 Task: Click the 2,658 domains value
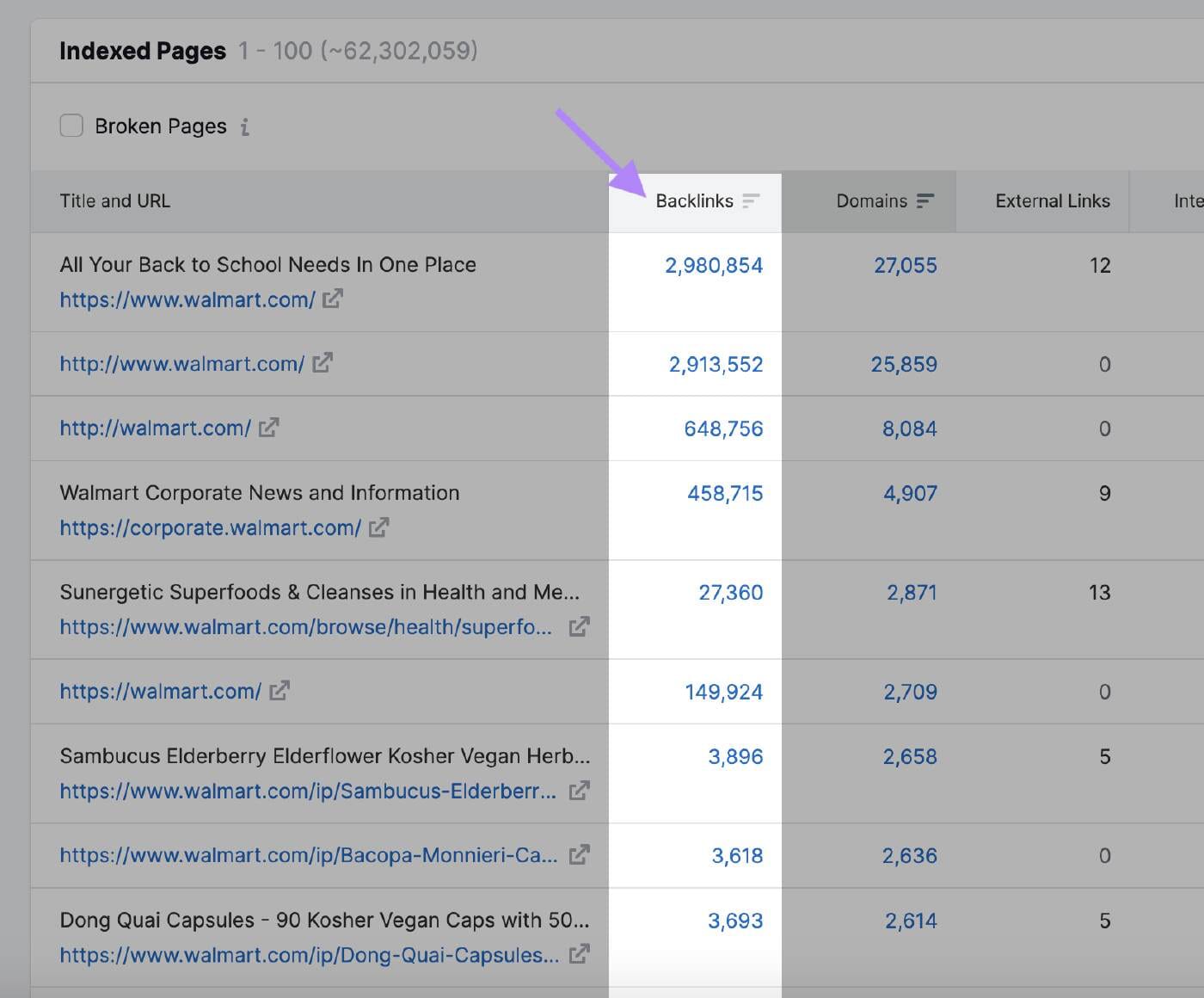click(x=910, y=757)
